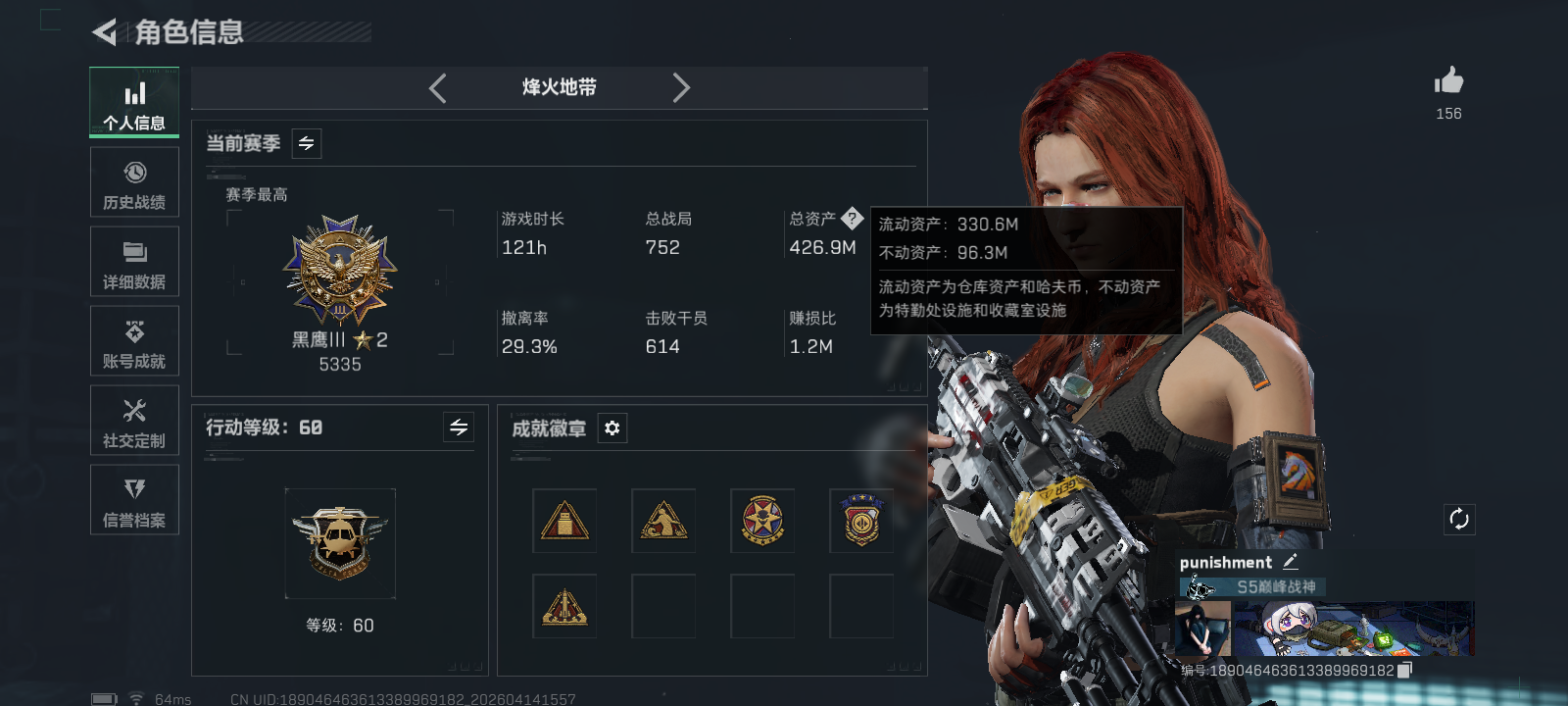This screenshot has width=1568, height=706.
Task: Switch to next game mode with right chevron
Action: (681, 88)
